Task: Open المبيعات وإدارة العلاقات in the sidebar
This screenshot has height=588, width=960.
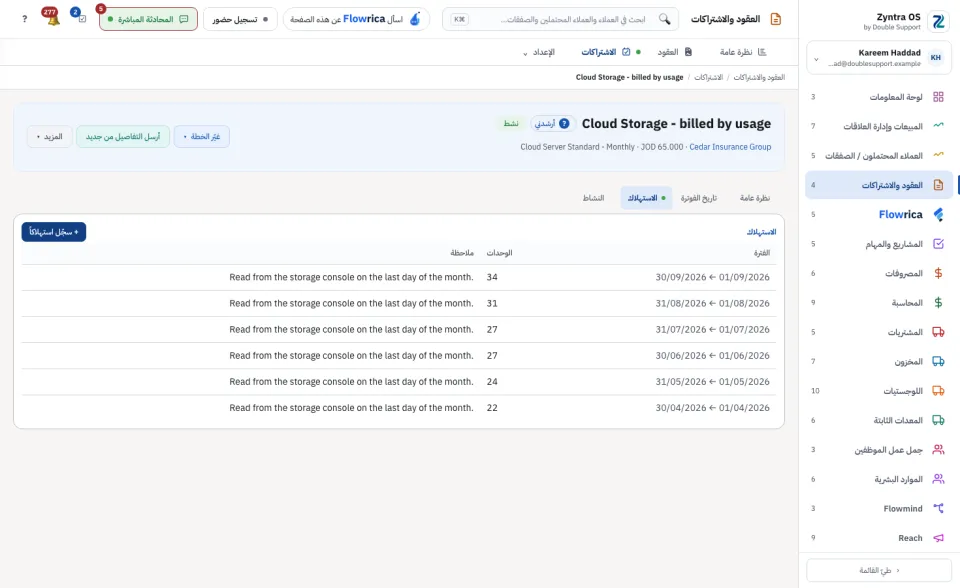Action: (x=879, y=126)
